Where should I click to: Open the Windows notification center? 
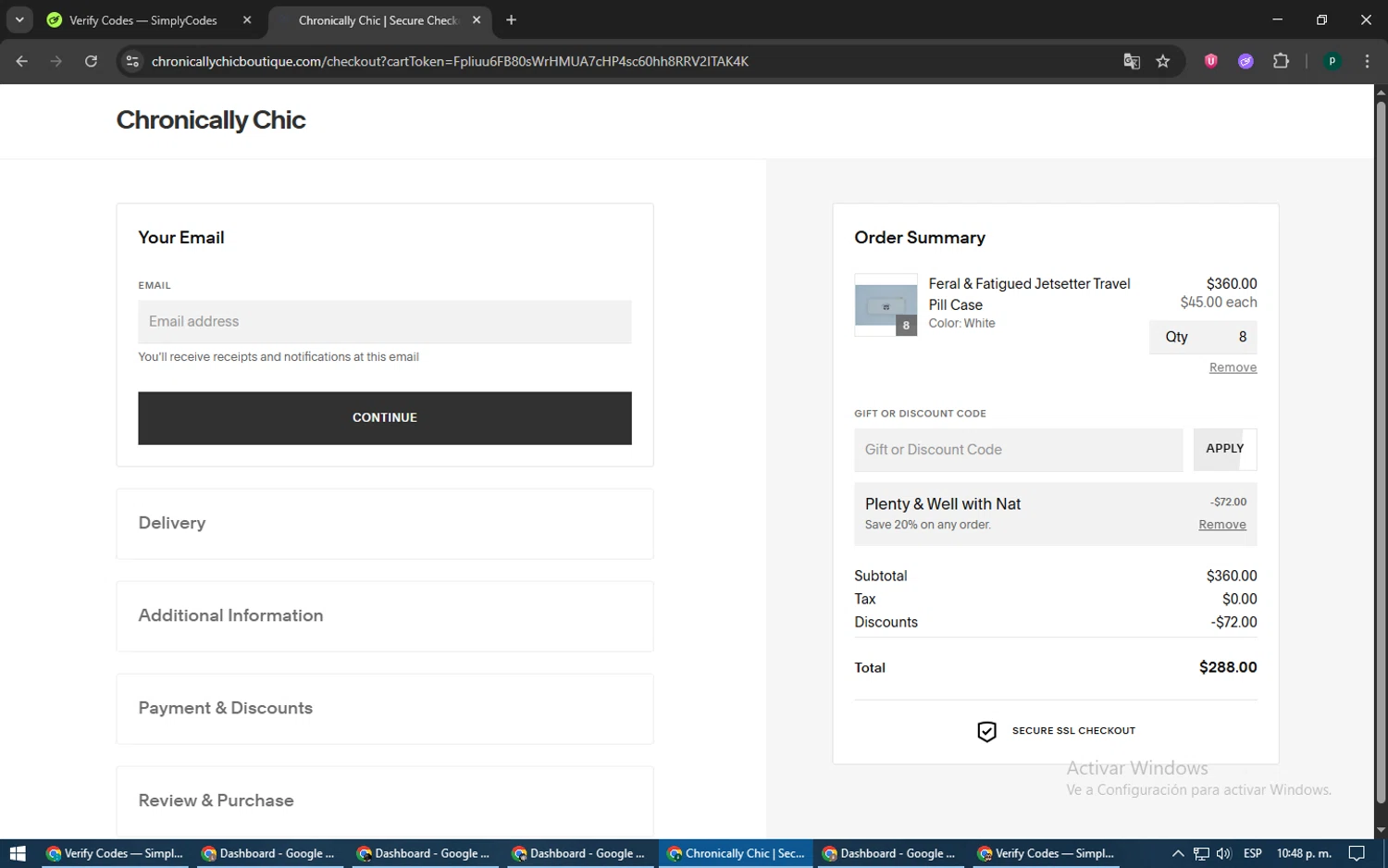[1357, 853]
